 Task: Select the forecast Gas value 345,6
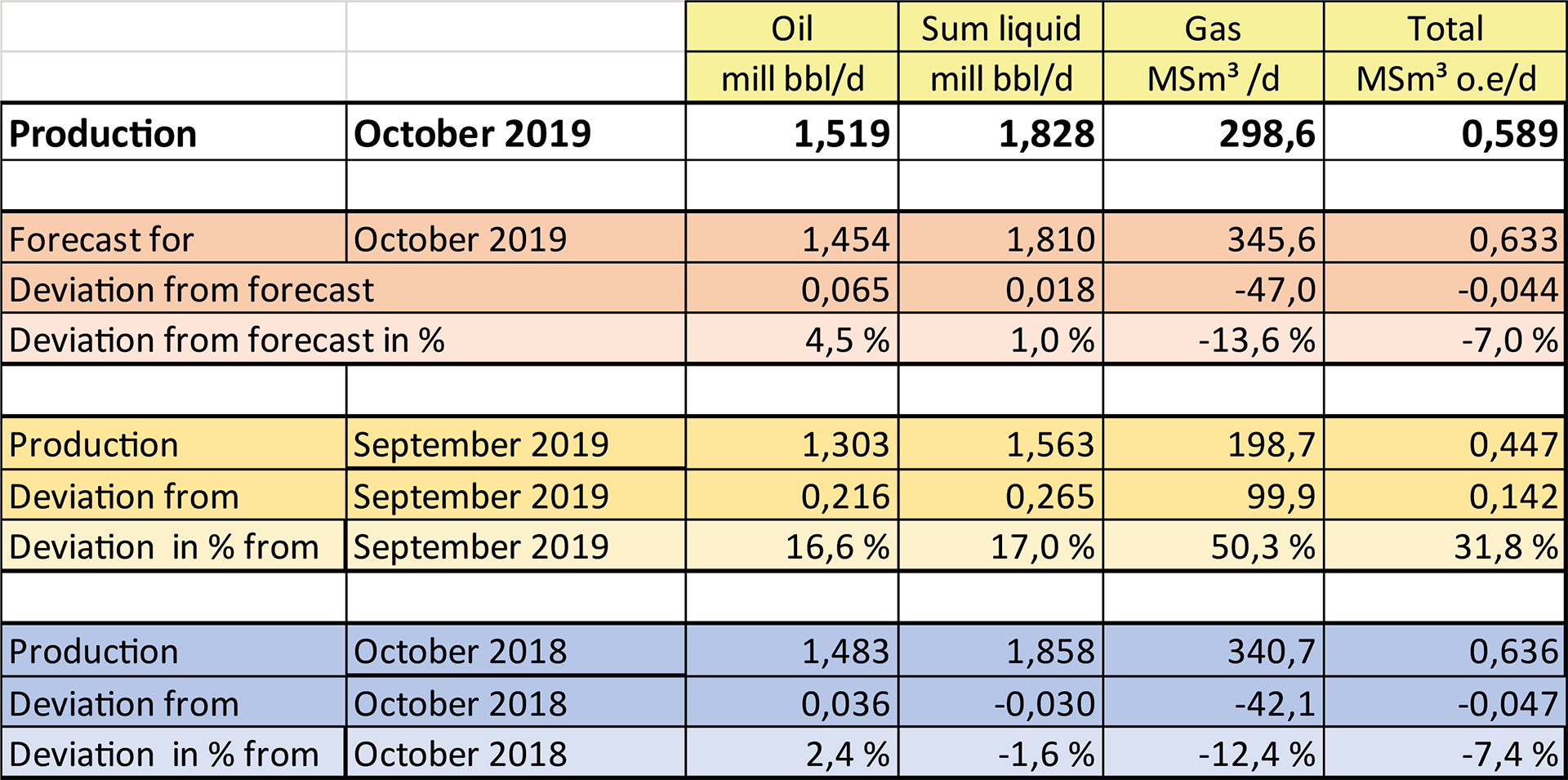click(x=1271, y=240)
